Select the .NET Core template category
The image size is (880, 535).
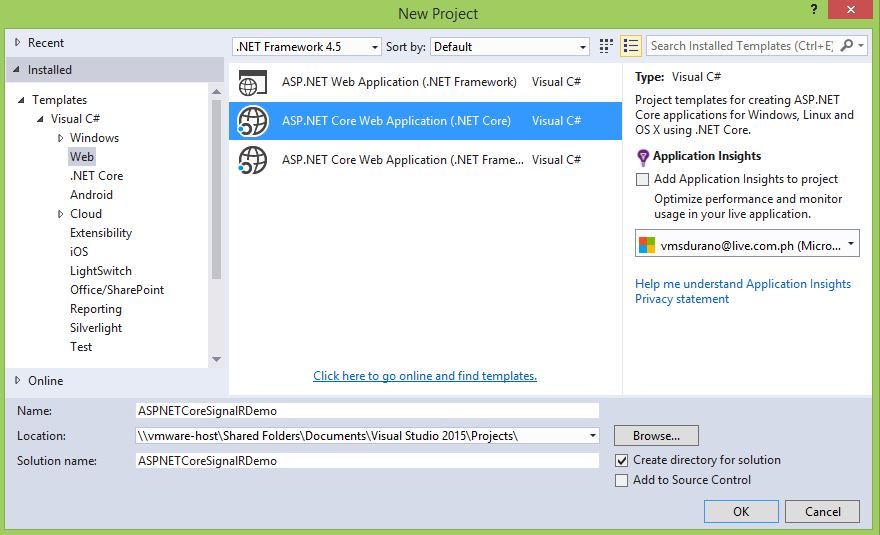pos(96,176)
